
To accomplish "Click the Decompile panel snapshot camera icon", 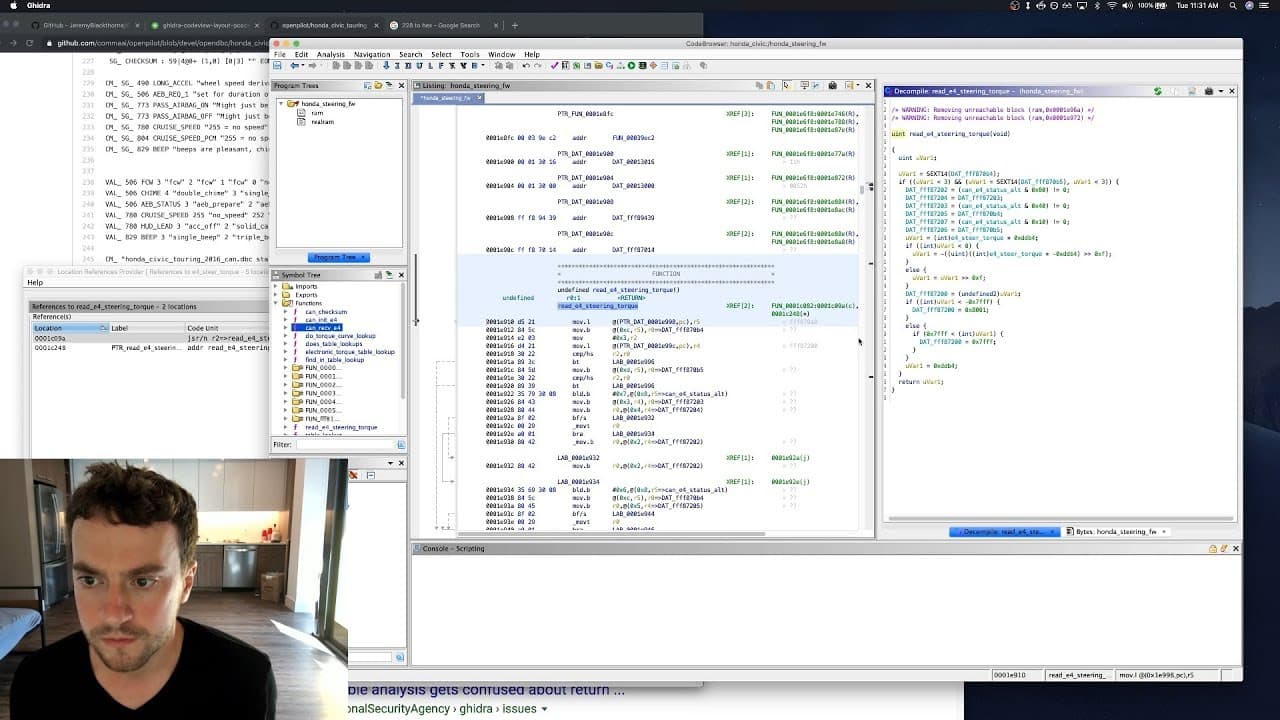I will tap(1208, 91).
